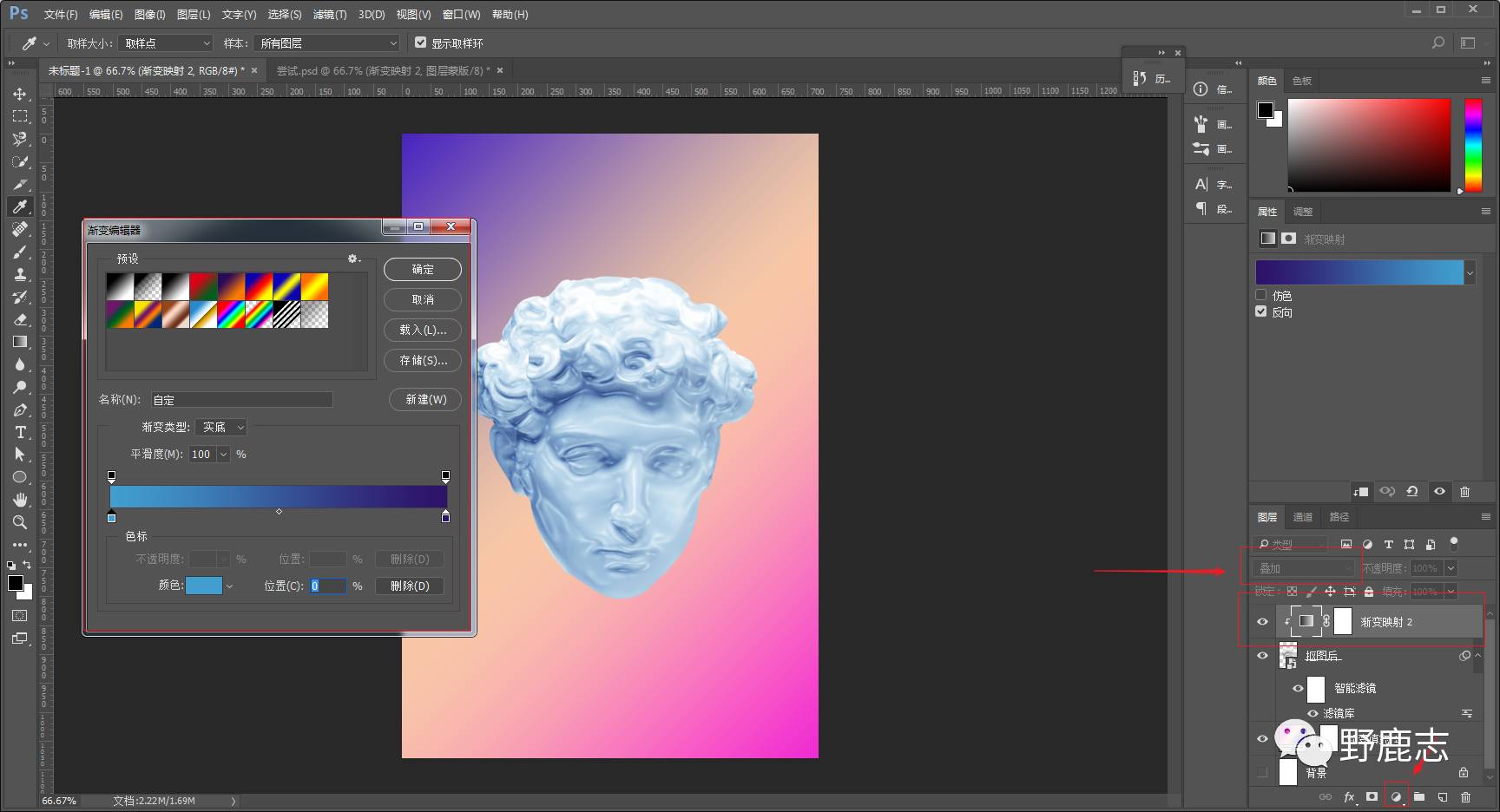The height and width of the screenshot is (812, 1500).
Task: Open the 滤镜(T) menu
Action: [329, 15]
